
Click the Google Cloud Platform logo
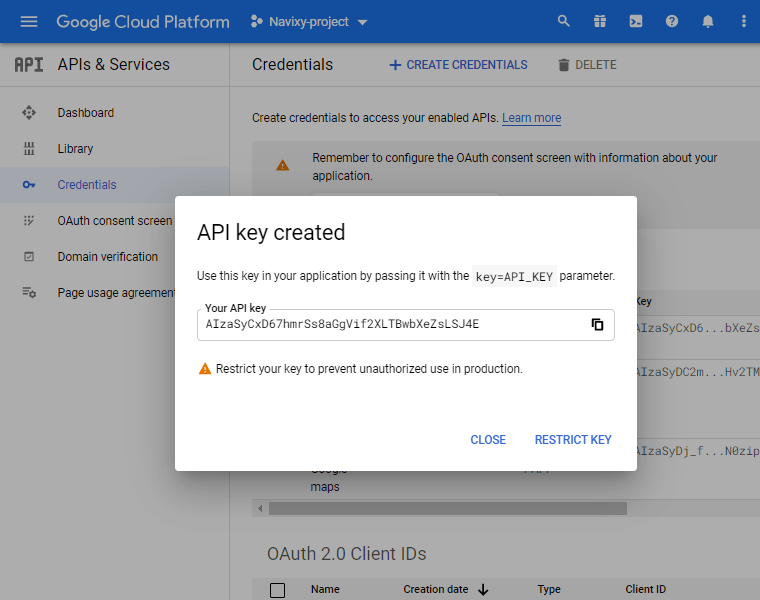142,22
